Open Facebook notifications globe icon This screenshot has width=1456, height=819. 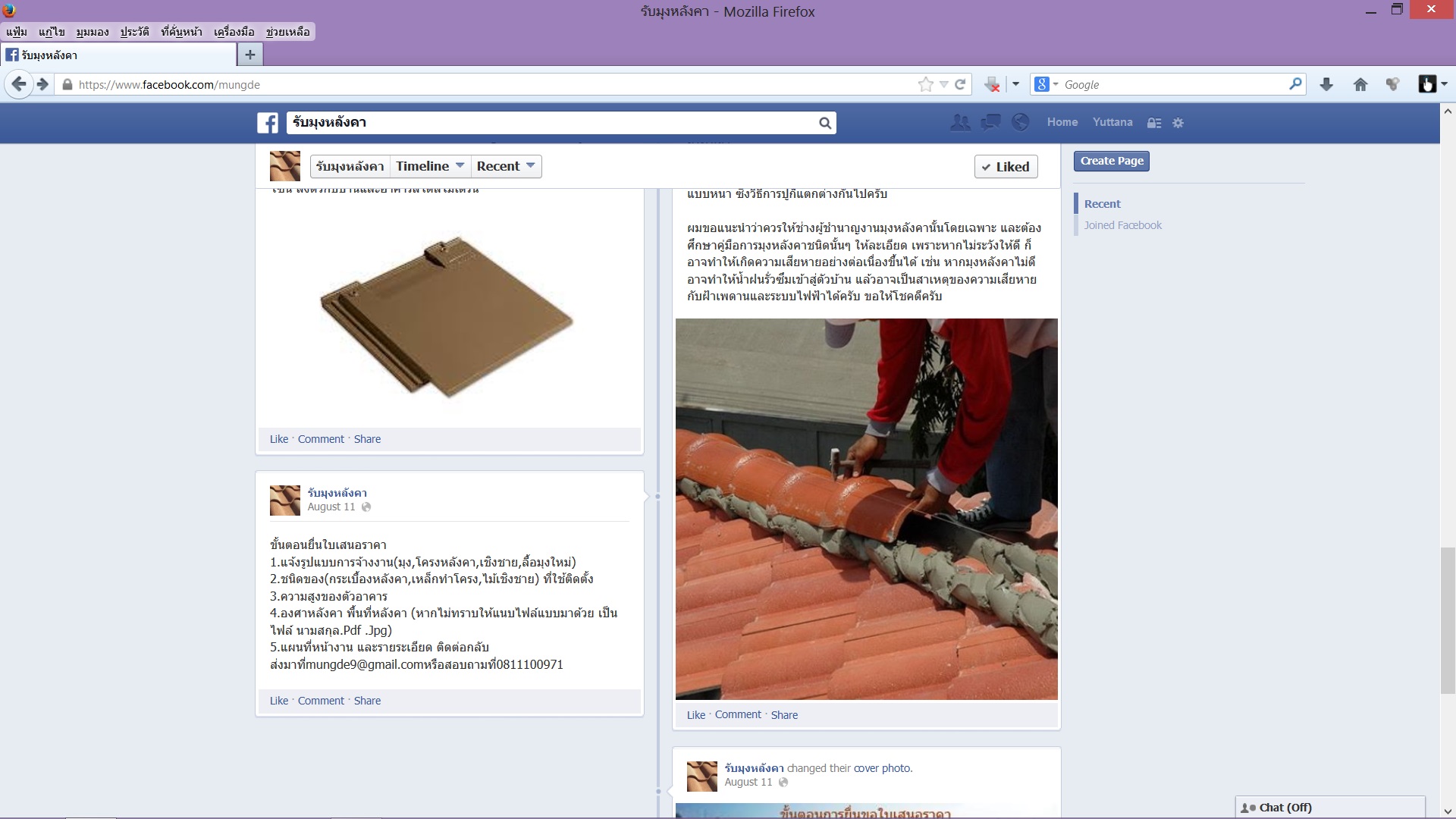coord(1021,122)
